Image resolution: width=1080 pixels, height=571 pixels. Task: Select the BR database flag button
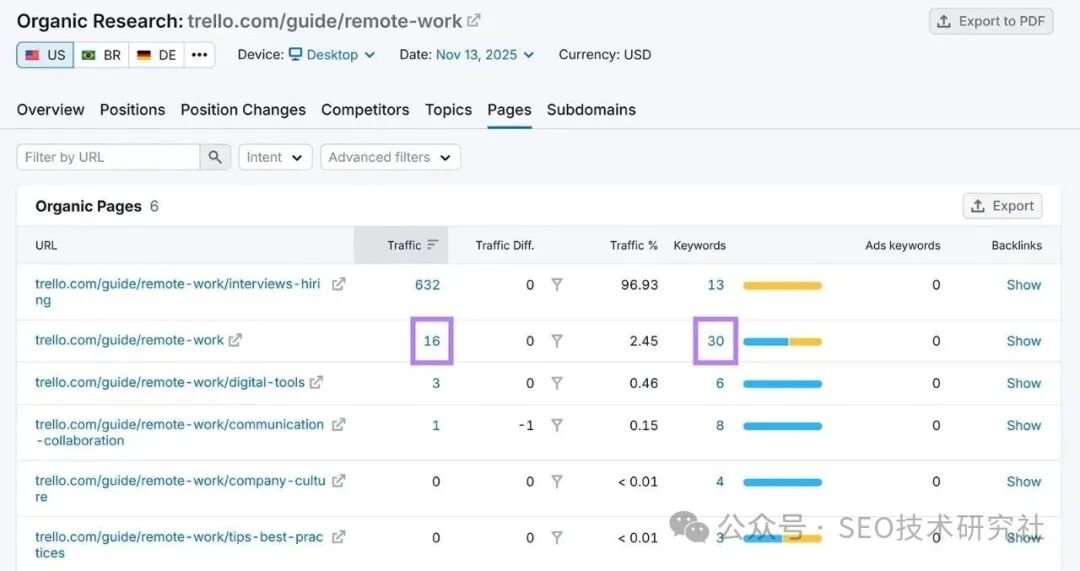tap(101, 55)
